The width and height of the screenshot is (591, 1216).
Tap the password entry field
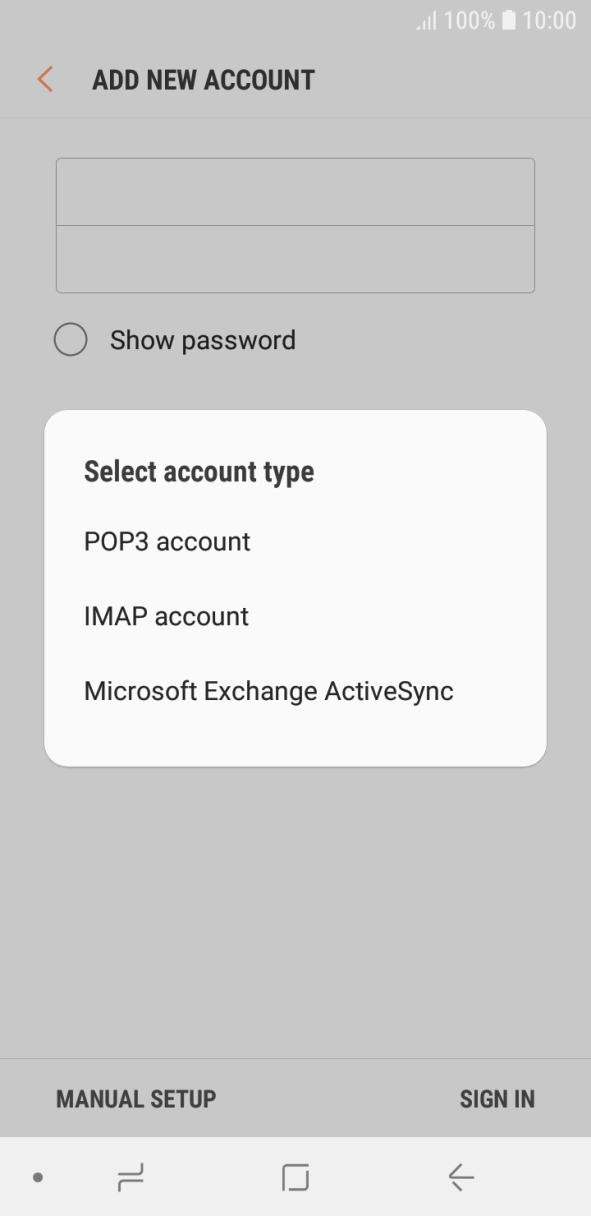[295, 258]
